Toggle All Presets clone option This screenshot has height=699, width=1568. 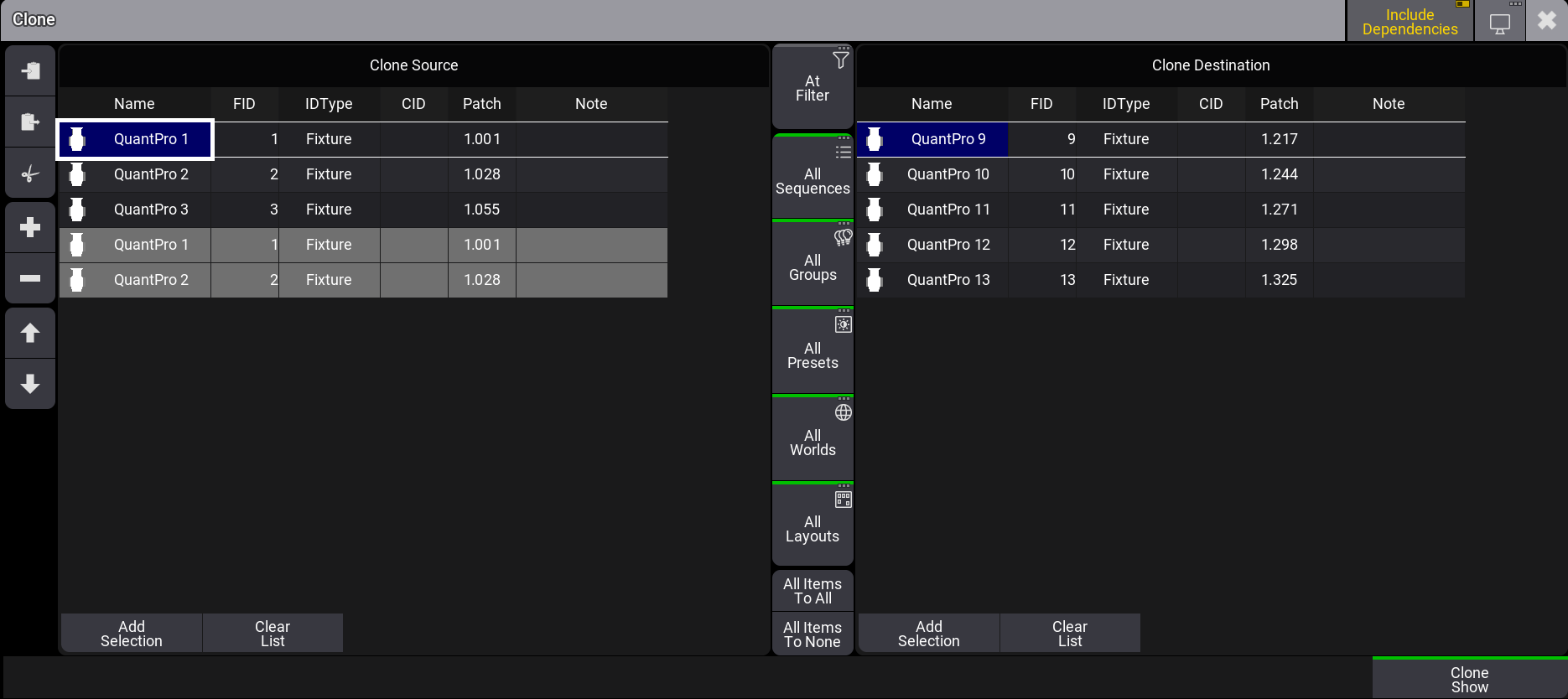click(x=813, y=351)
